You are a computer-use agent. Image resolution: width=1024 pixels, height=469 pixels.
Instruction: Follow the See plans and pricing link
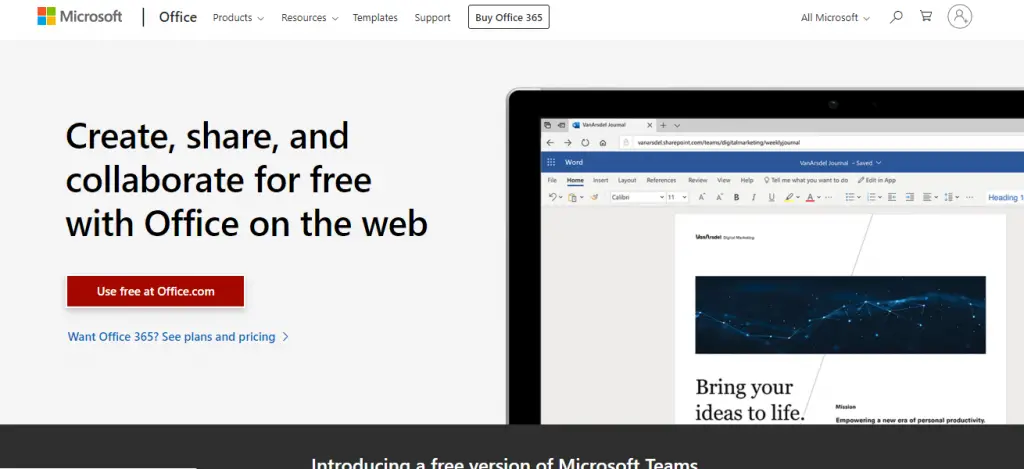[178, 337]
